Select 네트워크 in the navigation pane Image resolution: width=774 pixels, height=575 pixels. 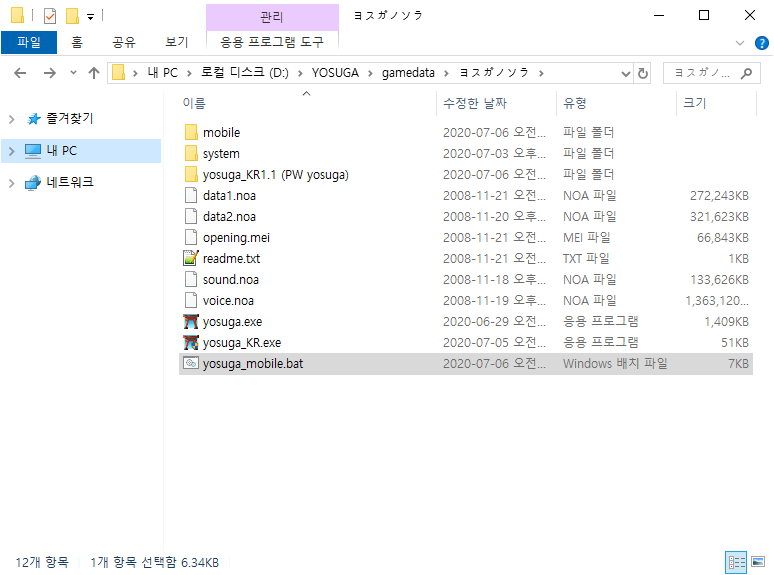[70, 182]
